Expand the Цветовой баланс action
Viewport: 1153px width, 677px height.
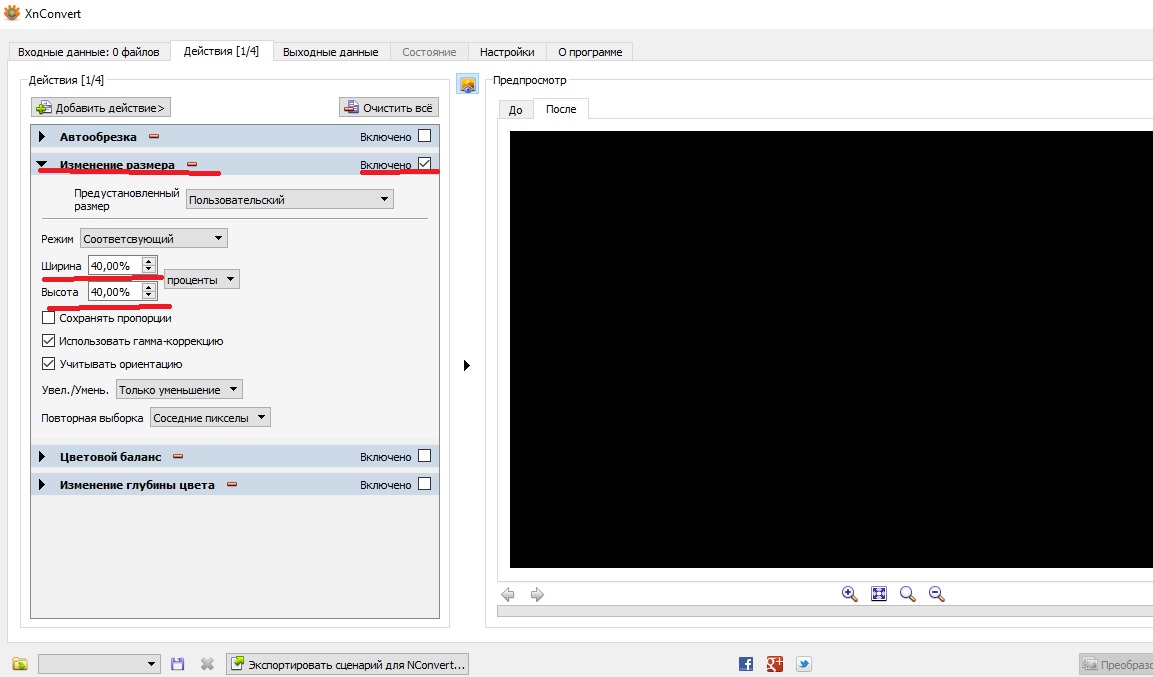coord(42,456)
